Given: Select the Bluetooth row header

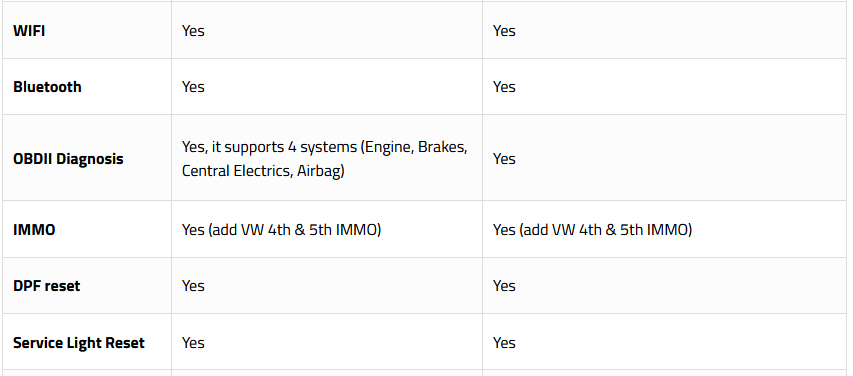Looking at the screenshot, I should pyautogui.click(x=47, y=87).
